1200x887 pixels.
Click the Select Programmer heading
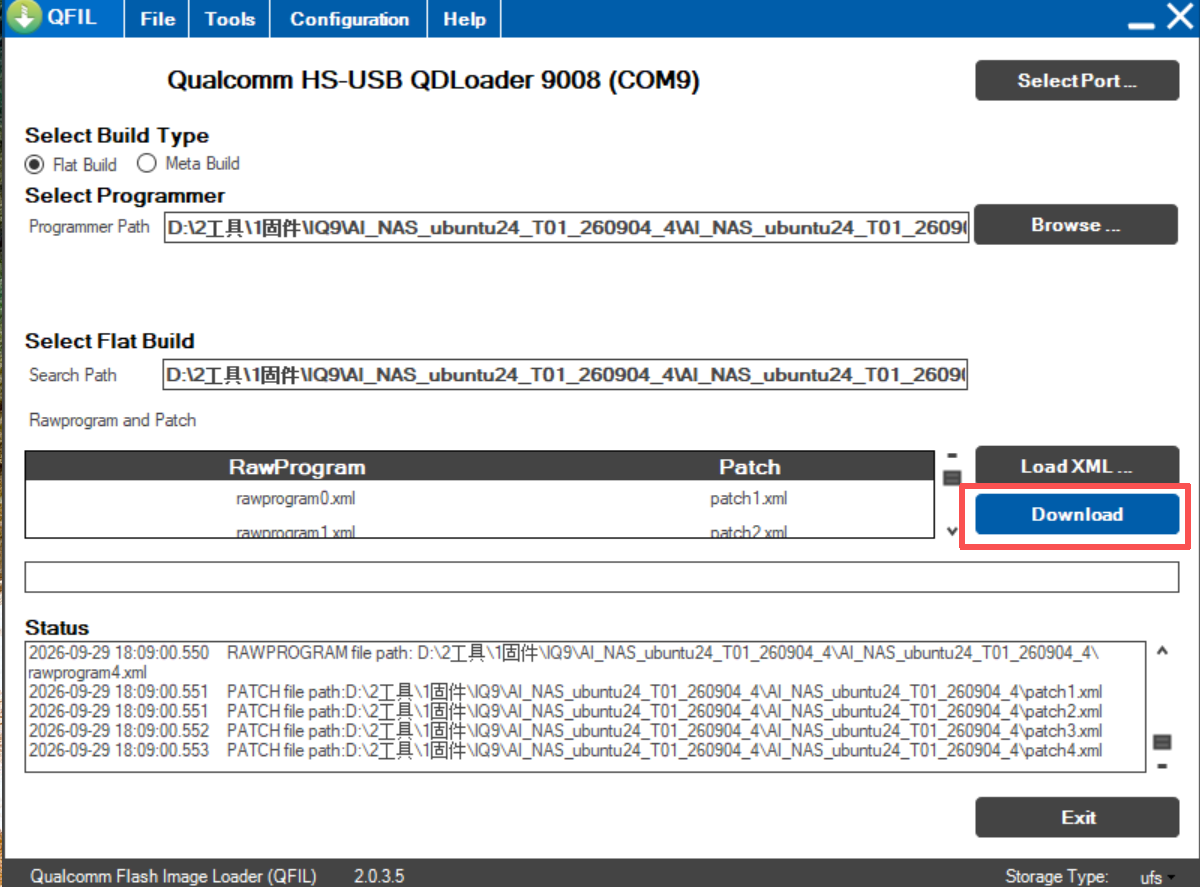tap(125, 196)
